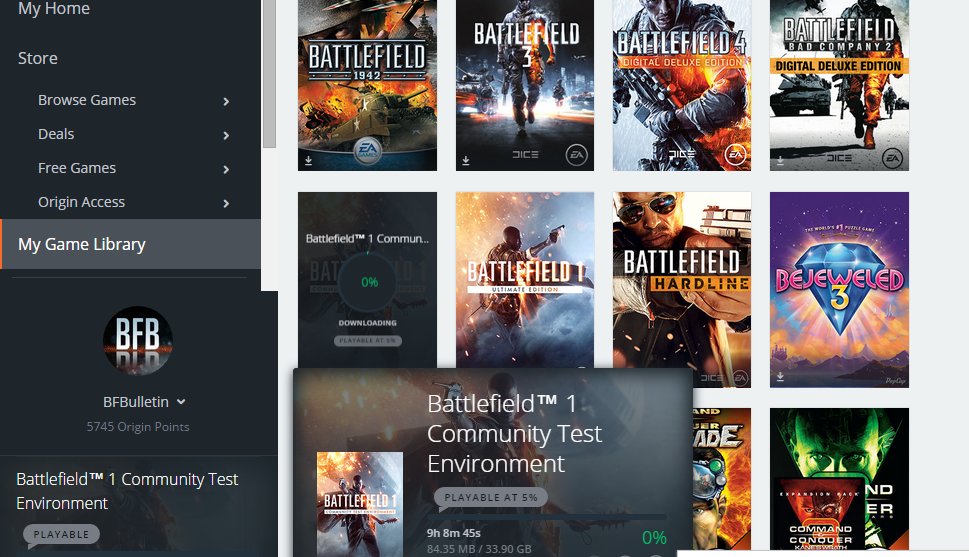This screenshot has height=557, width=969.
Task: Click the popup download progress bar
Action: 546,517
